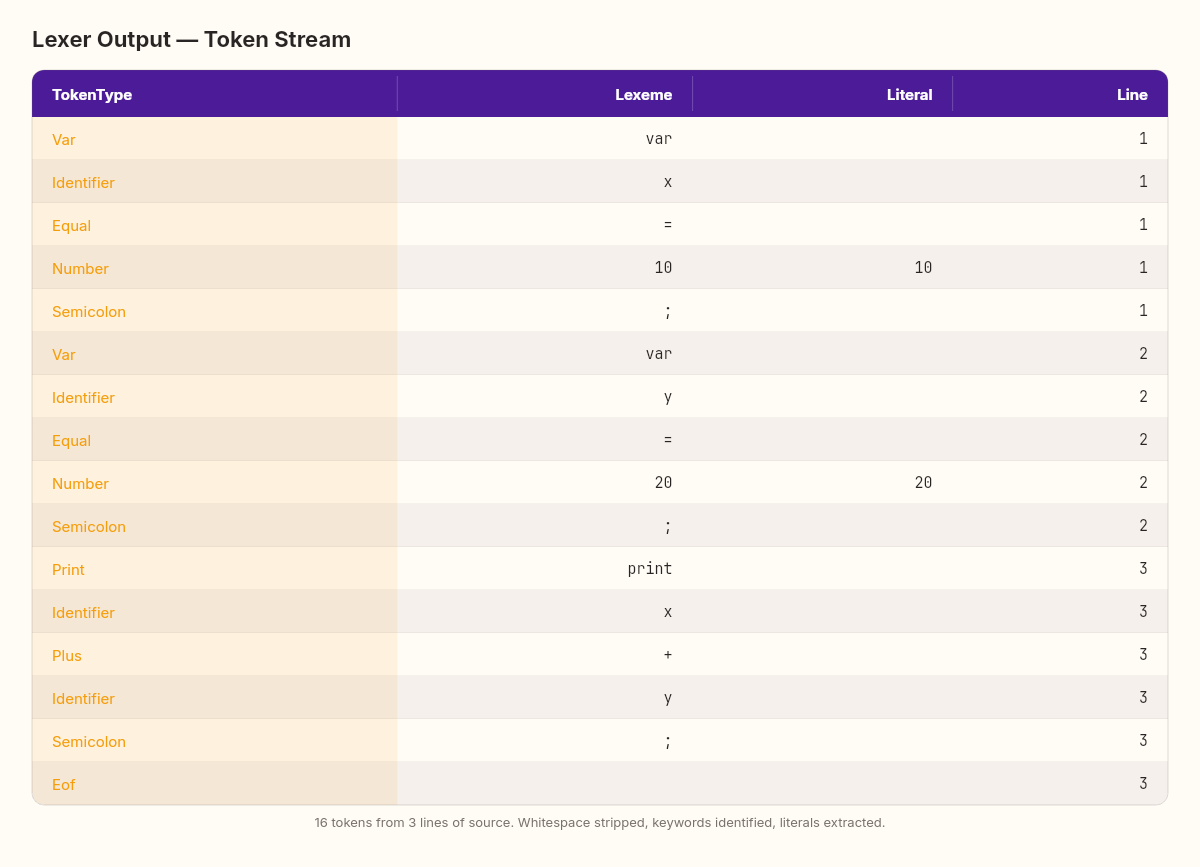Click the Literal column header
This screenshot has height=867, width=1200.
coord(822,95)
